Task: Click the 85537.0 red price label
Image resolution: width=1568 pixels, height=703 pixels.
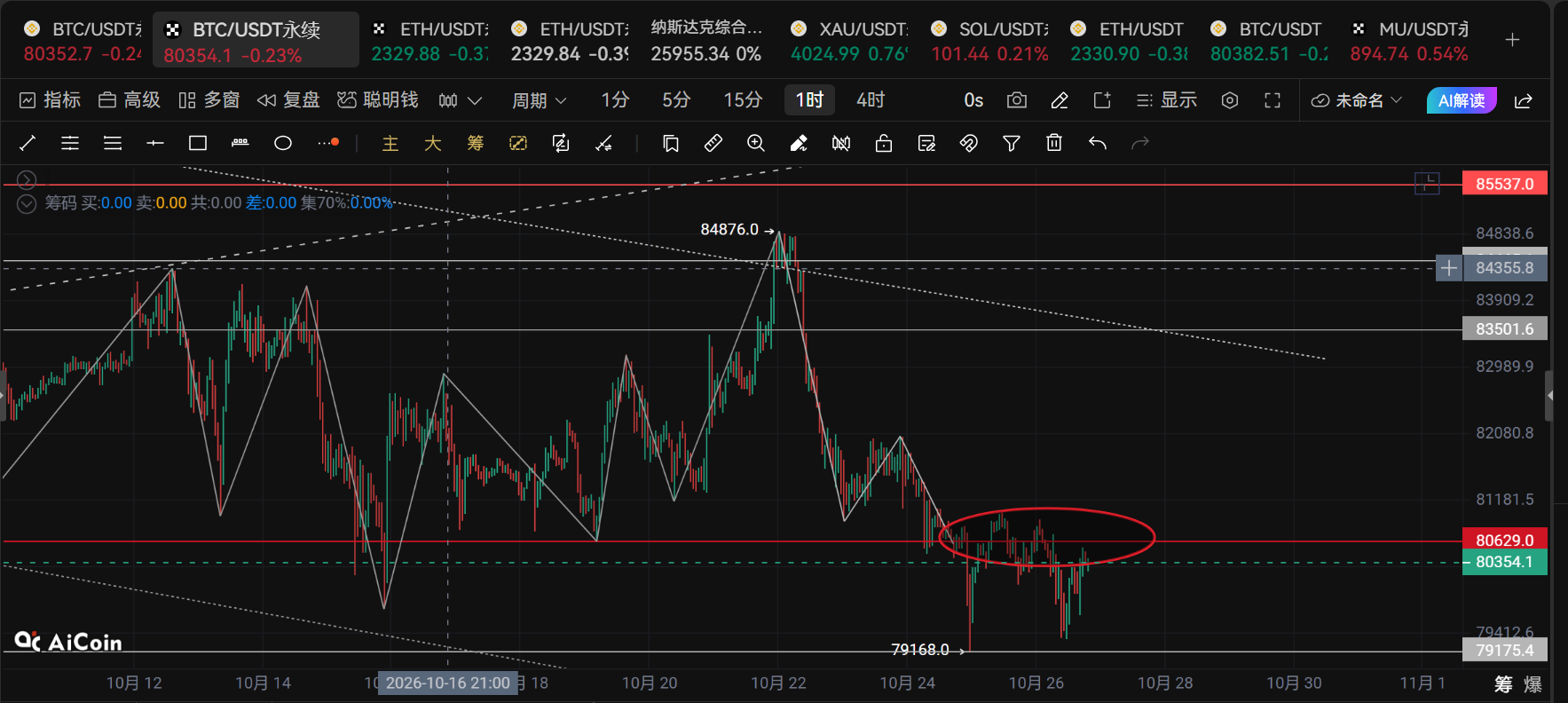Action: point(1505,184)
